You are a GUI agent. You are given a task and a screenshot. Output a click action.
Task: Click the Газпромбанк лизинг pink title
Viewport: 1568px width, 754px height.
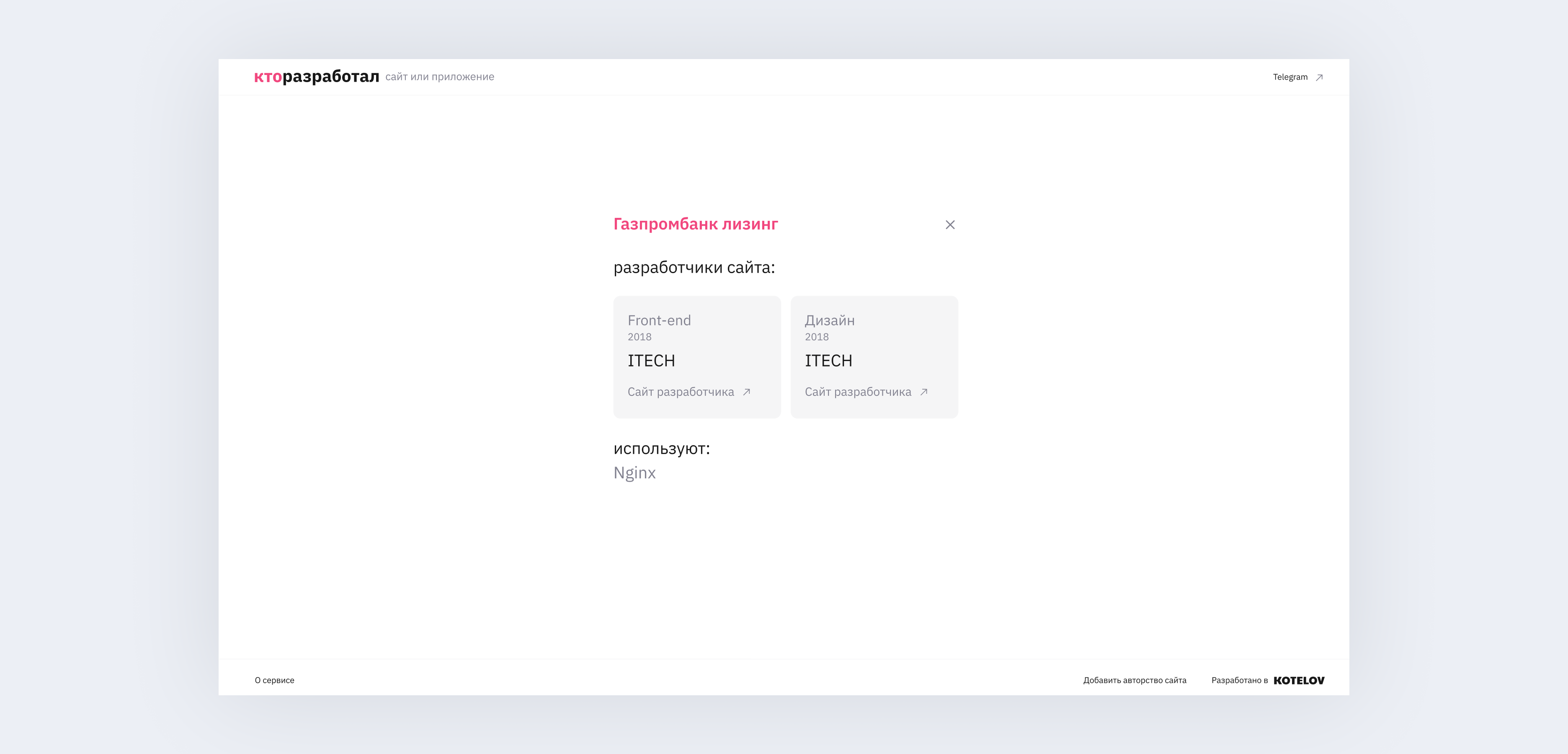(695, 224)
